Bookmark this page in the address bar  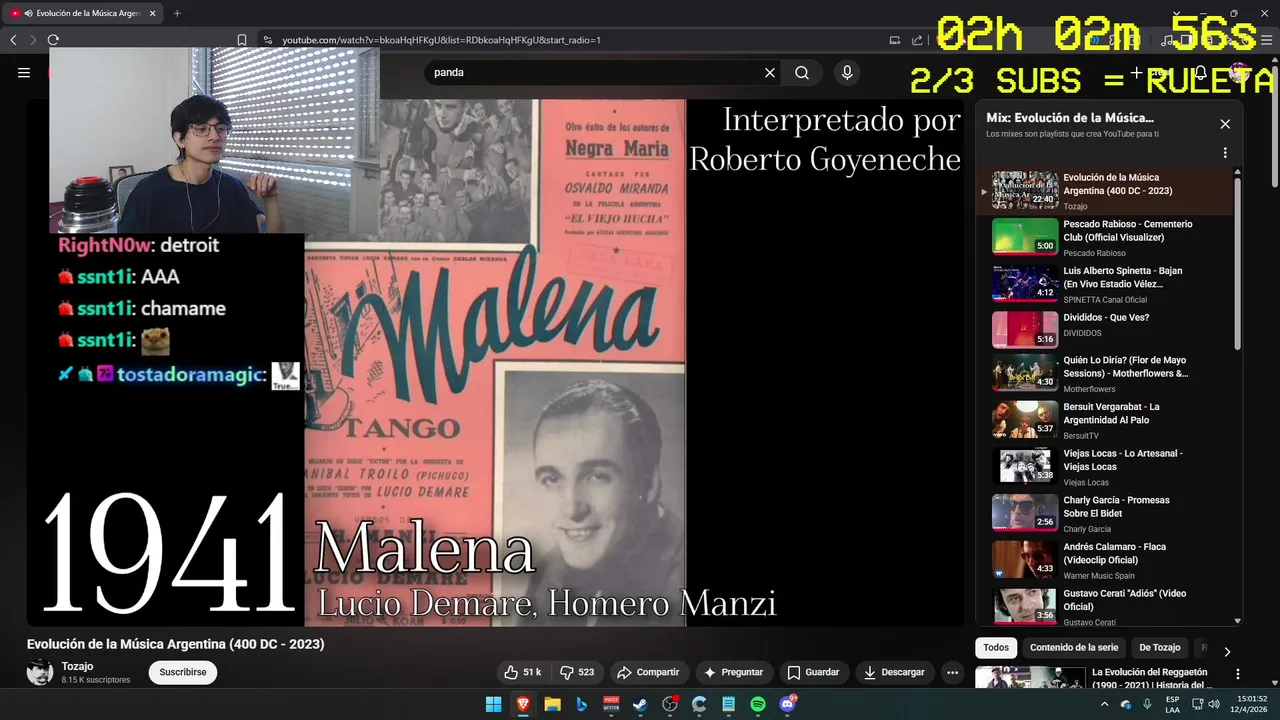(x=242, y=40)
